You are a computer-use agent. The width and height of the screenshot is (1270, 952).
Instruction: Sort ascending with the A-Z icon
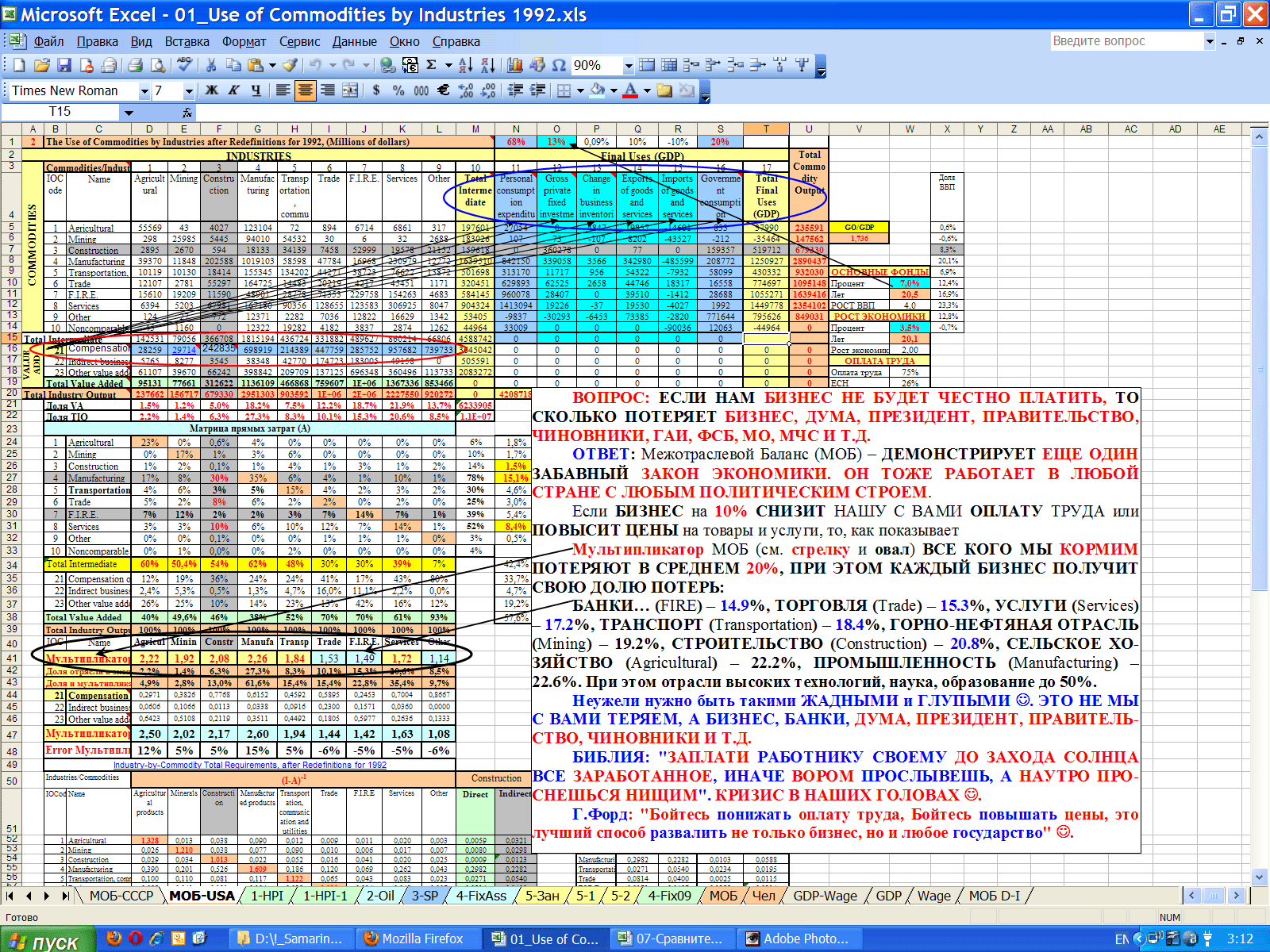tap(466, 65)
